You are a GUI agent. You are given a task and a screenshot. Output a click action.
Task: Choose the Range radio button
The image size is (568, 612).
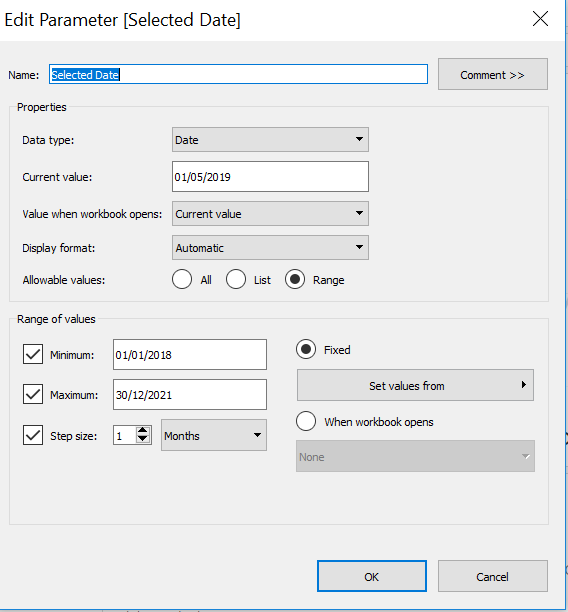[295, 279]
